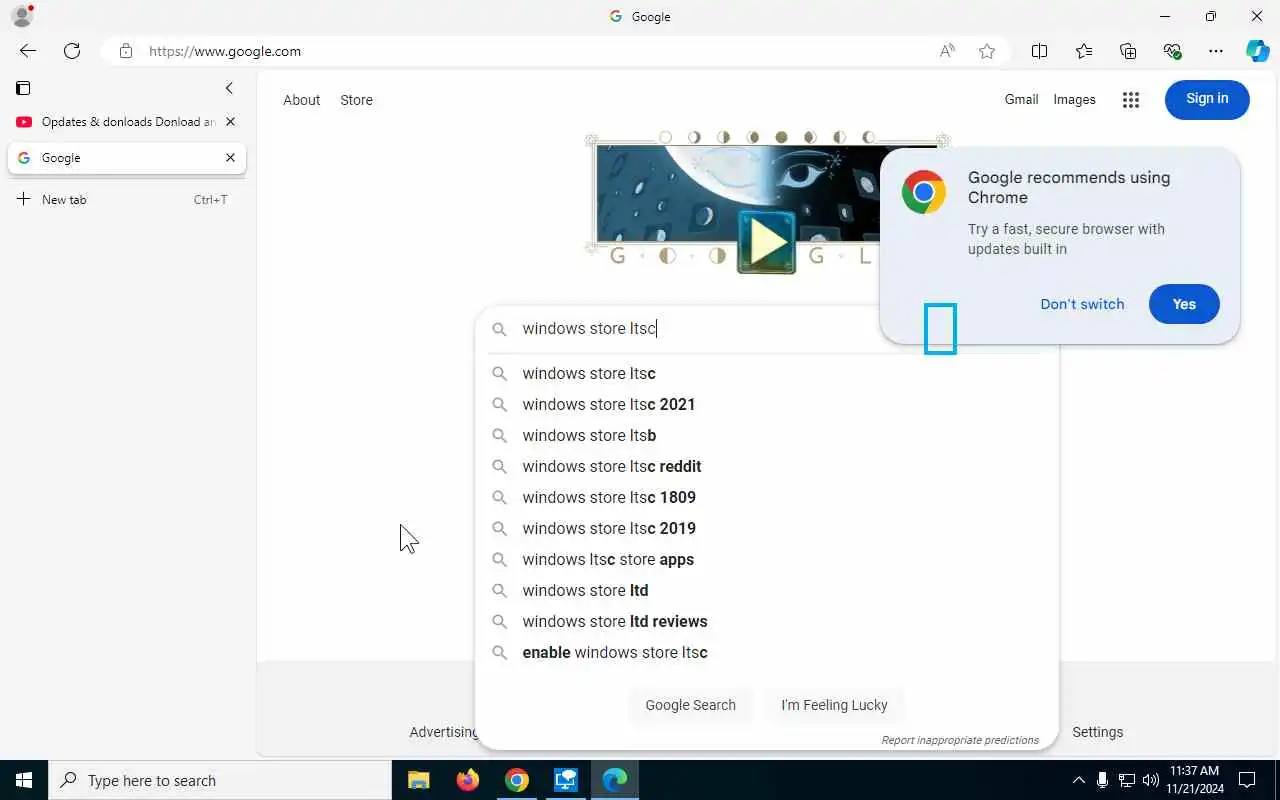This screenshot has width=1280, height=800.
Task: Collapse the vertical tabs pane
Action: click(x=229, y=88)
